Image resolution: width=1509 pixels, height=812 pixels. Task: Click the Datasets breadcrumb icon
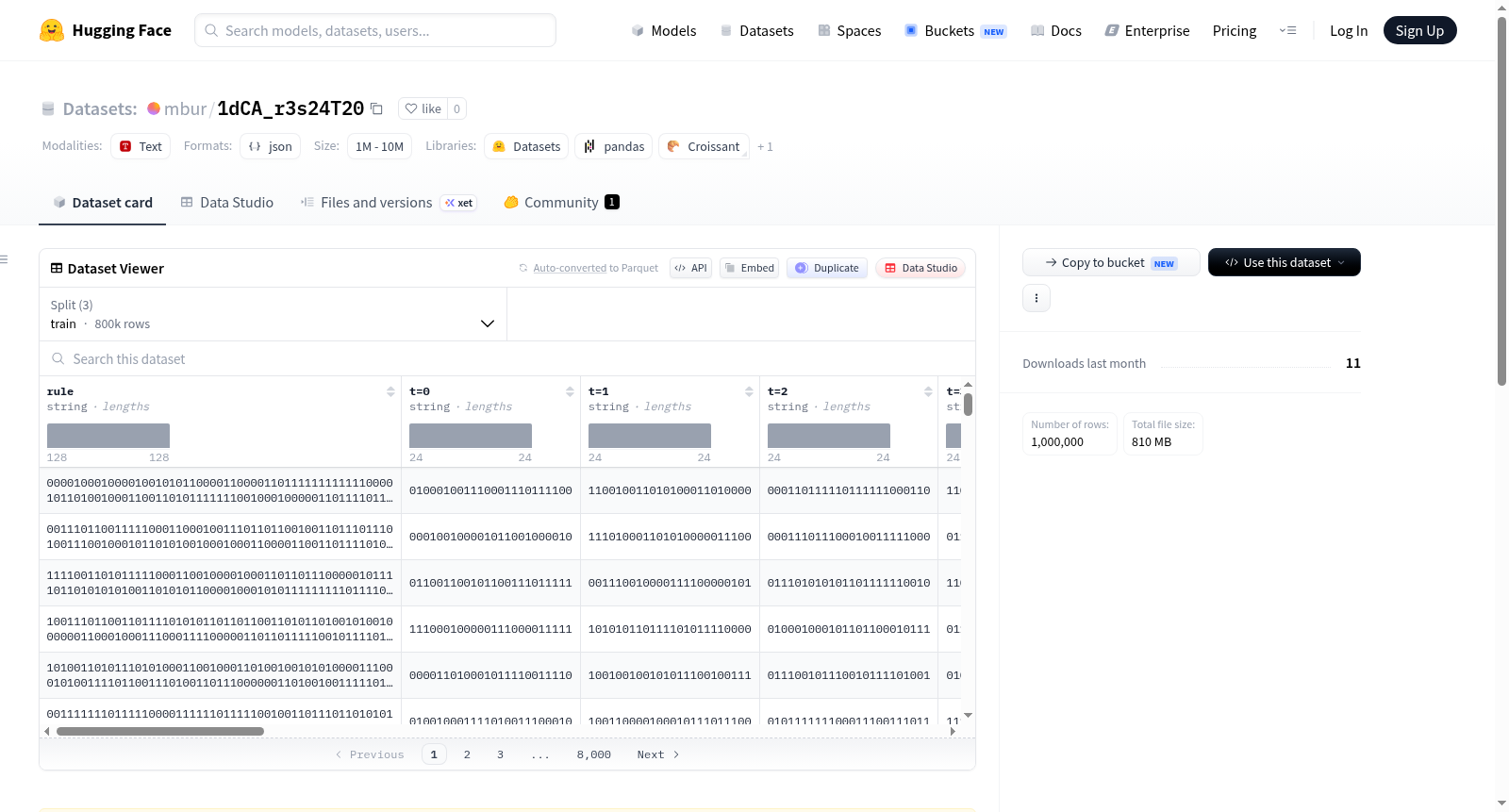(x=48, y=108)
